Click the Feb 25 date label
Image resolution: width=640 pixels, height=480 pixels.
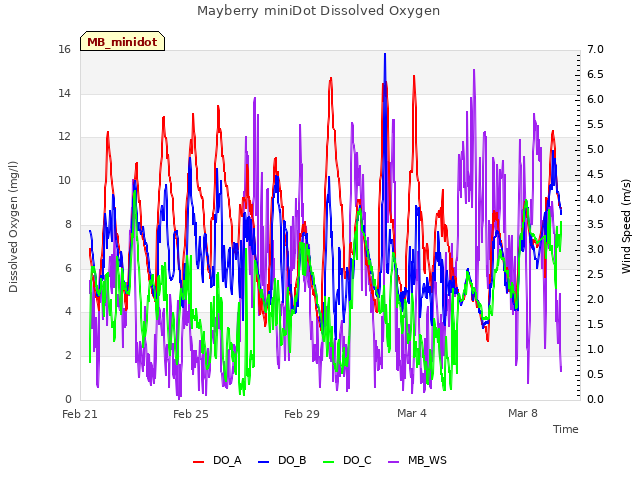(x=191, y=414)
